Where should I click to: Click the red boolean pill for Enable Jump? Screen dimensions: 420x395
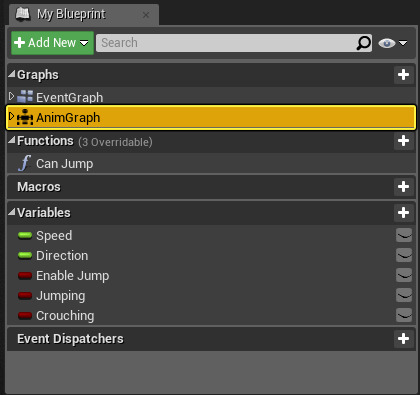(25, 275)
